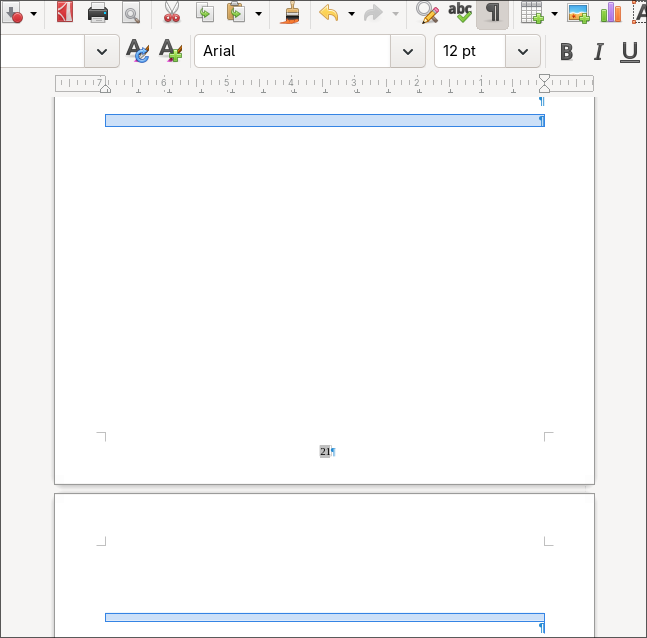Open Print Preview with the magnifier page icon
The width and height of the screenshot is (647, 638).
coord(131,13)
